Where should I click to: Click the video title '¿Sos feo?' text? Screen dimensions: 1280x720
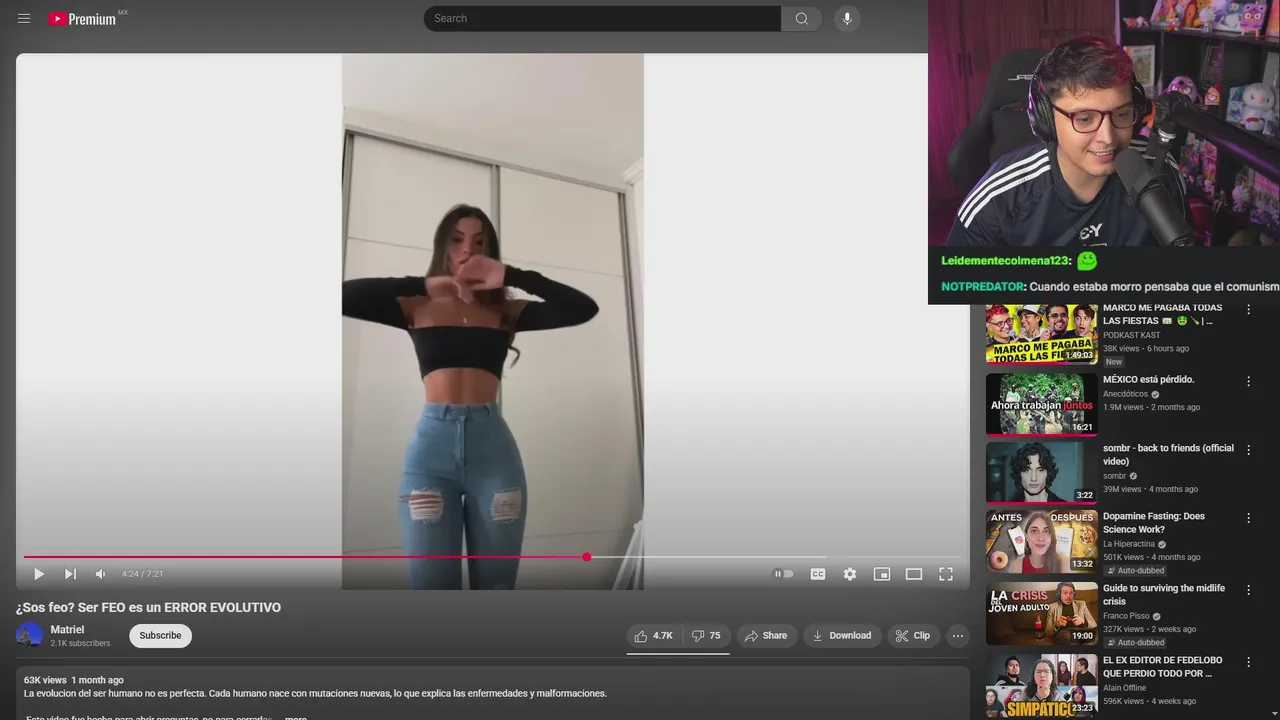(148, 608)
